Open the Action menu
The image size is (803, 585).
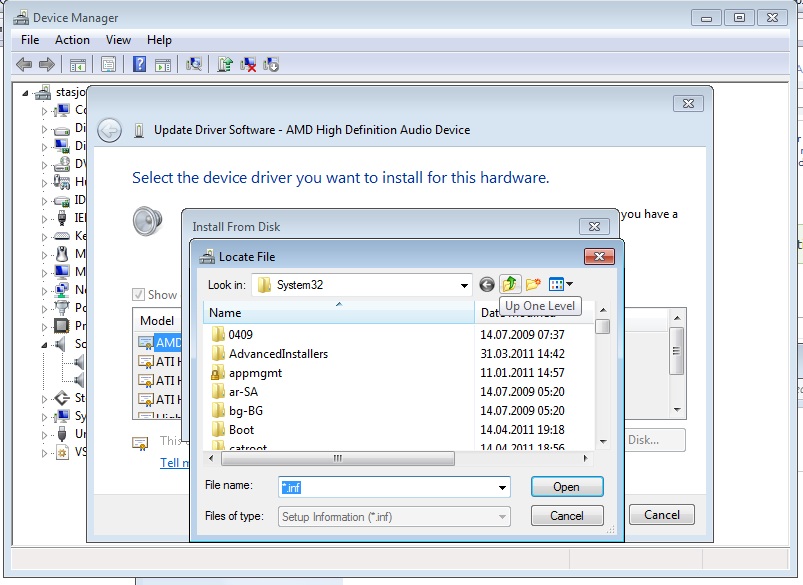[72, 40]
